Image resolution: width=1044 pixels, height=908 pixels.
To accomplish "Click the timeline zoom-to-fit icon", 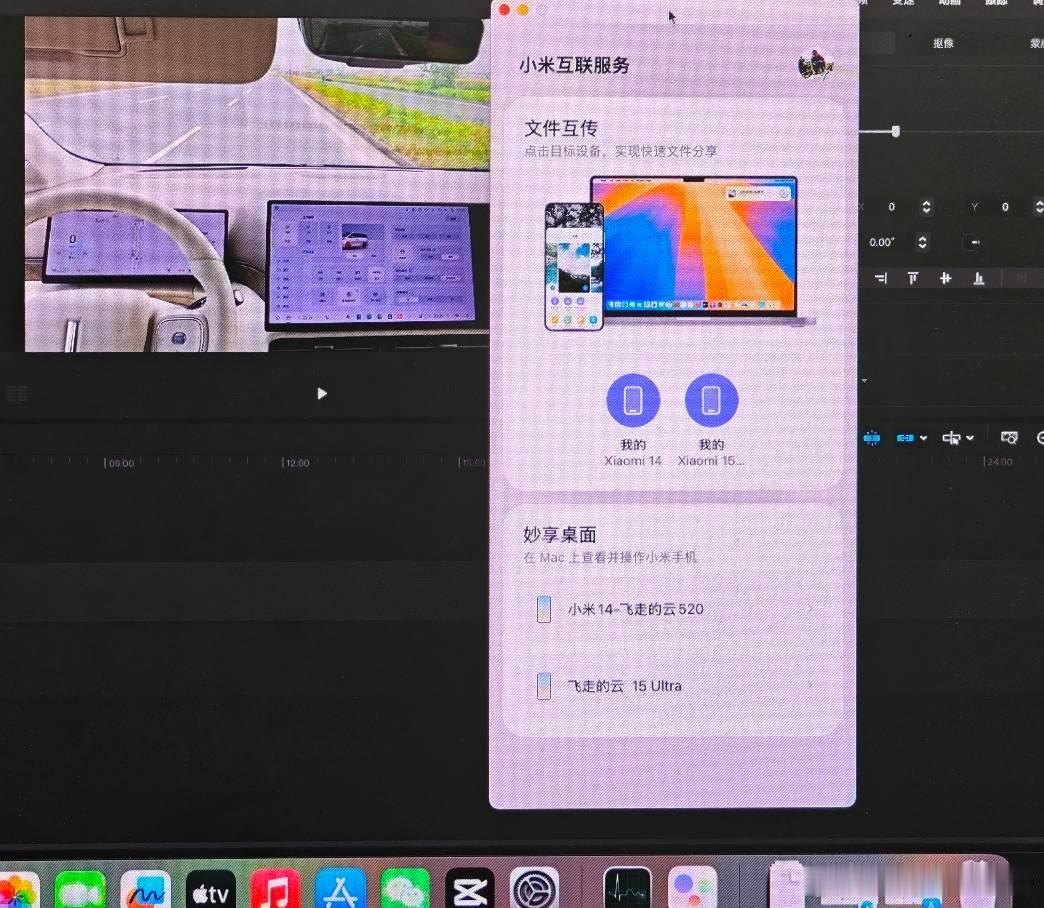I will tap(1009, 438).
